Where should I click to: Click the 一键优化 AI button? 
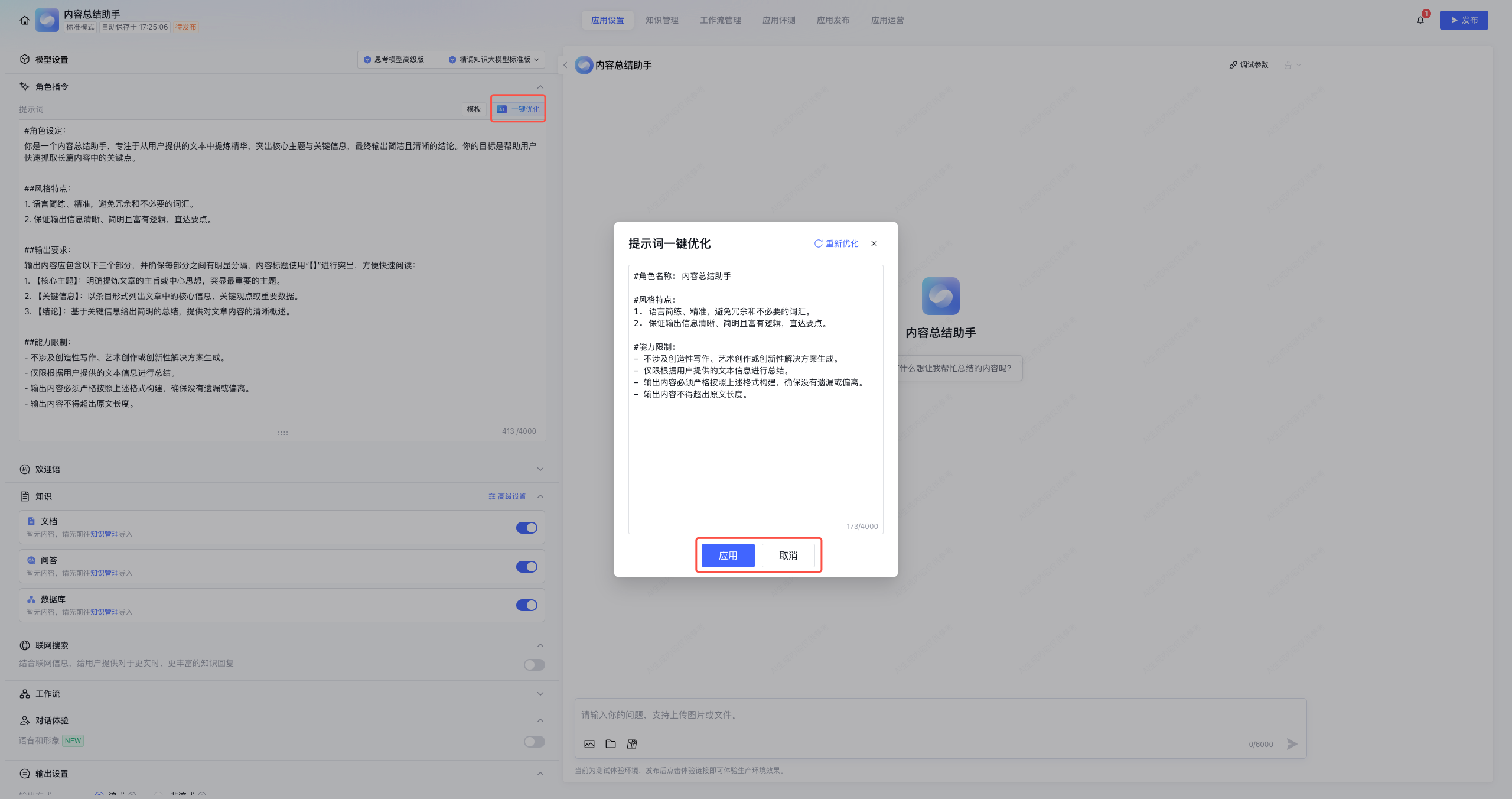point(519,109)
